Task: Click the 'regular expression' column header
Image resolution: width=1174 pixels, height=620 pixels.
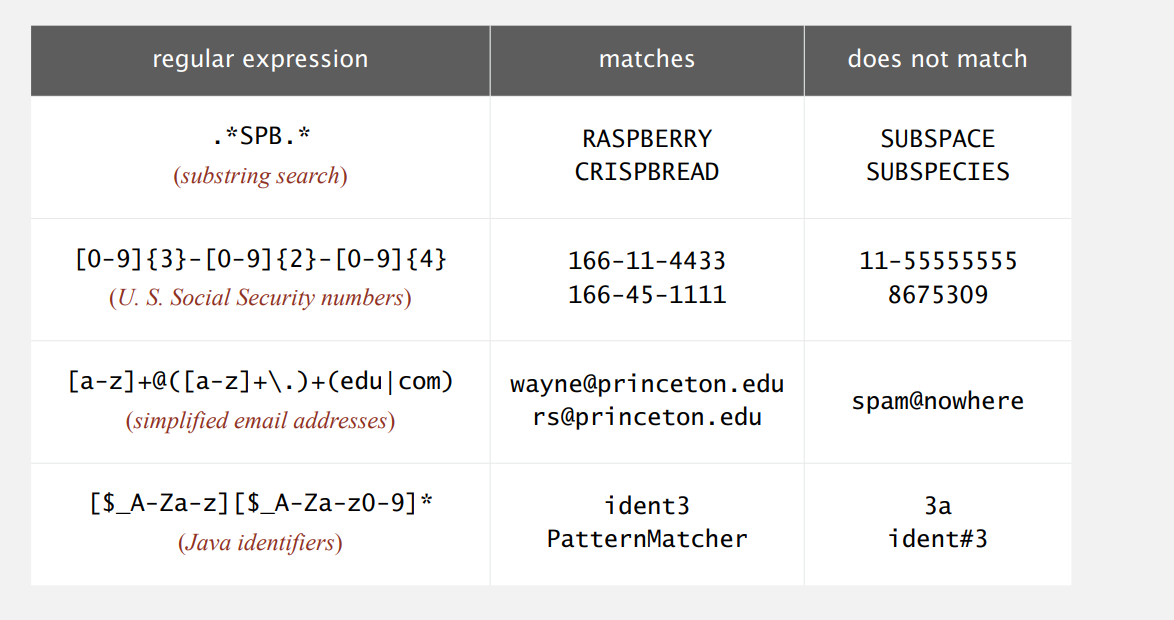Action: (x=260, y=60)
